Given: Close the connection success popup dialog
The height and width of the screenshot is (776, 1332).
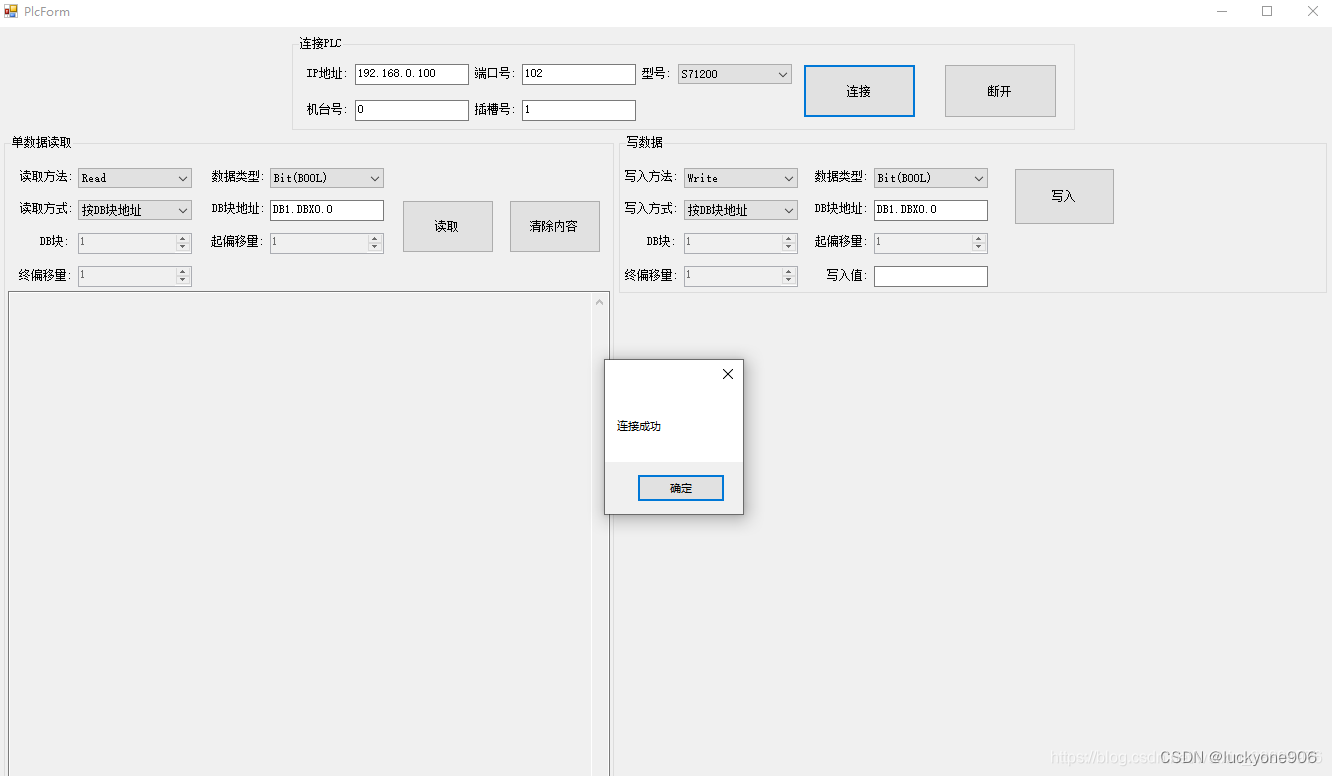Looking at the screenshot, I should (727, 373).
